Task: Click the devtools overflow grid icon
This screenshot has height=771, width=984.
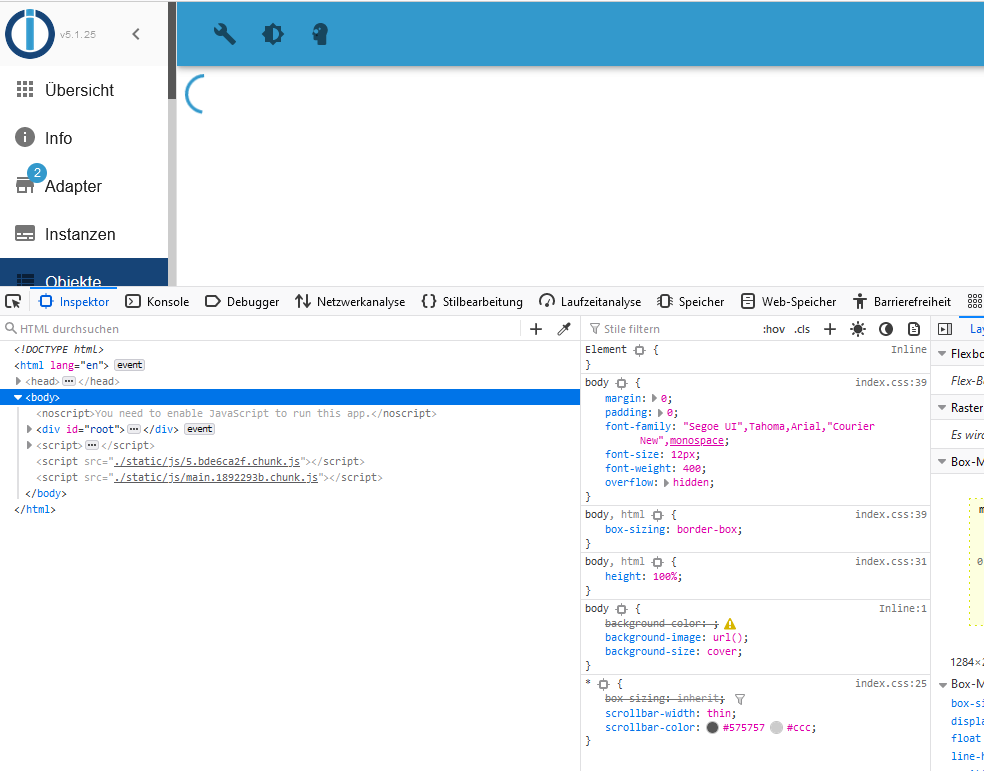Action: pyautogui.click(x=975, y=302)
